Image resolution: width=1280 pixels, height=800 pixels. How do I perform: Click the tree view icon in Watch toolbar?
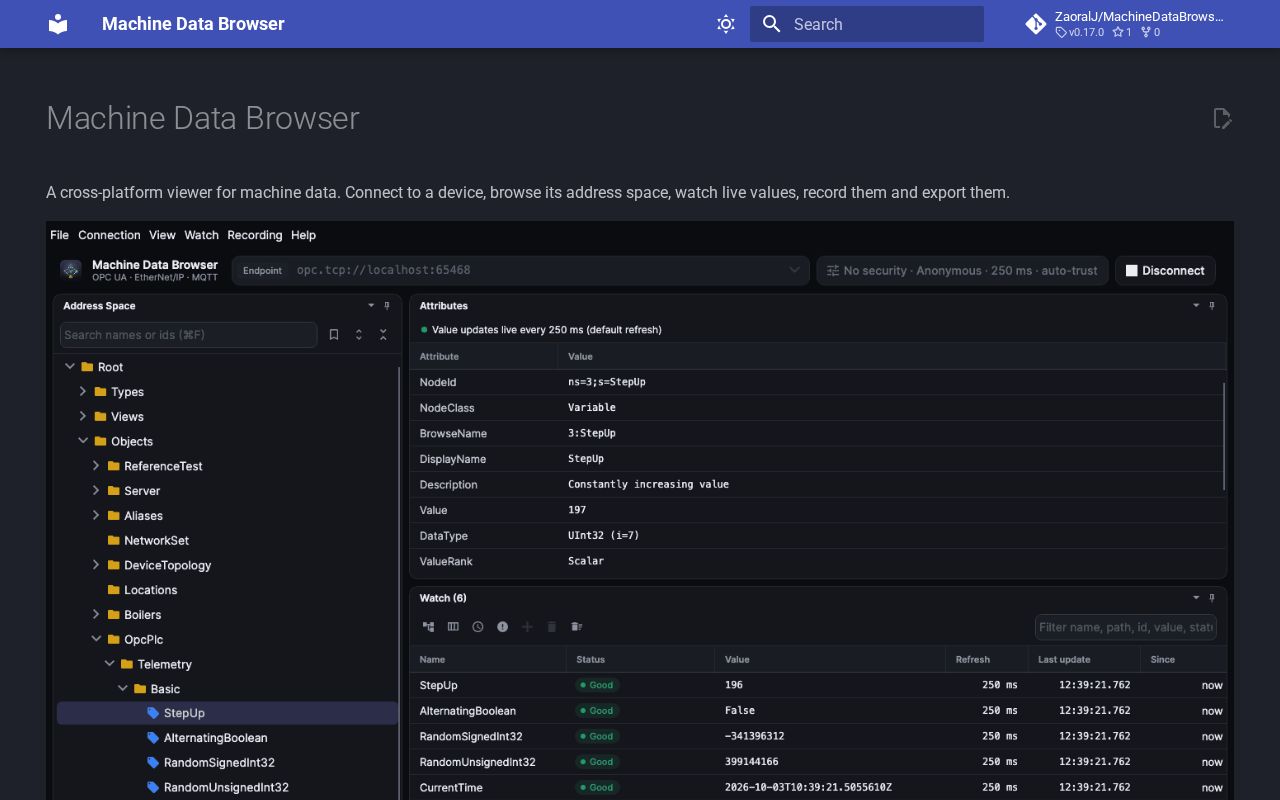tap(429, 627)
